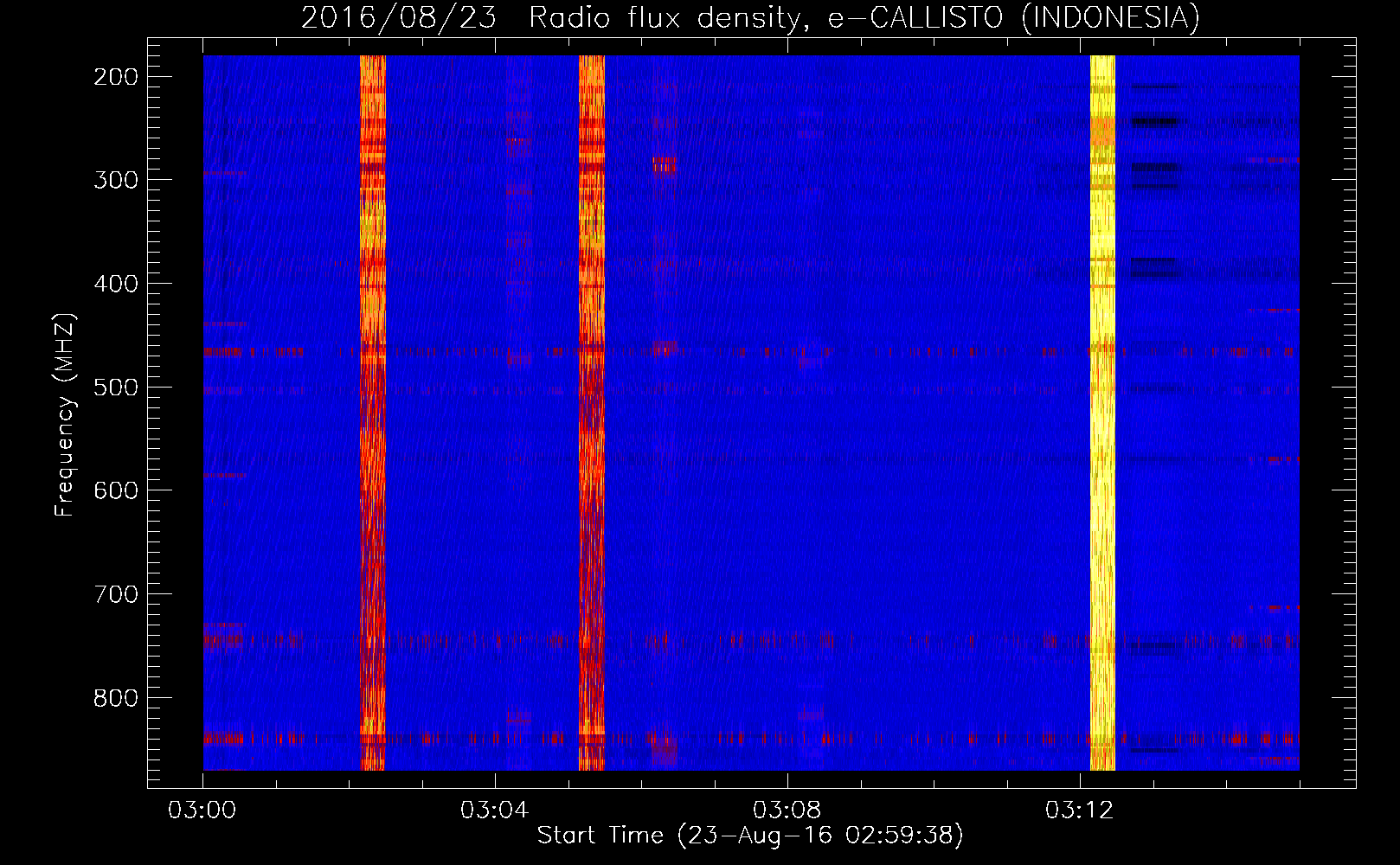Click the 03:04 time tick label

click(495, 811)
